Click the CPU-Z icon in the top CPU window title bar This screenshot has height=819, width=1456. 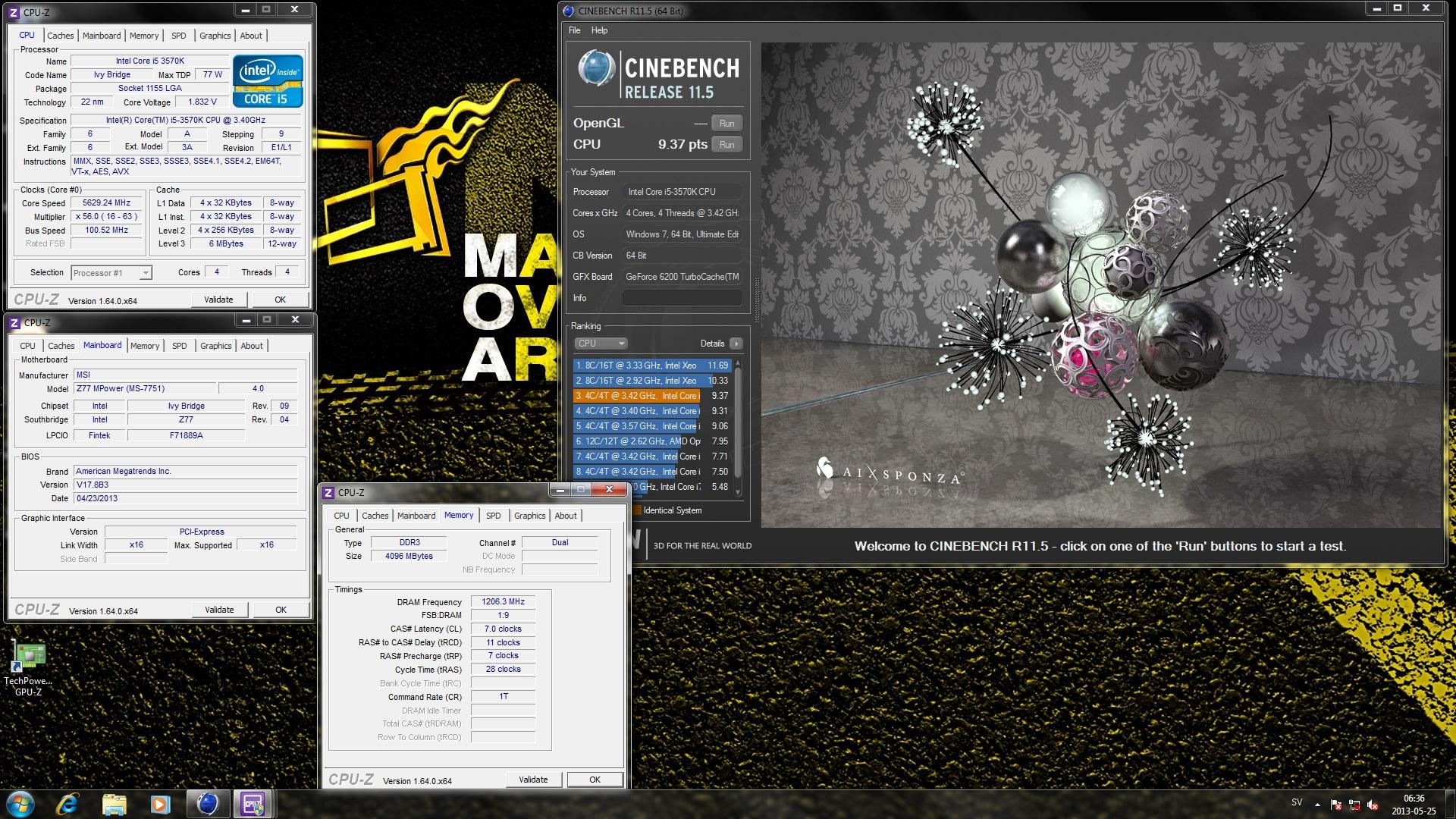point(14,12)
